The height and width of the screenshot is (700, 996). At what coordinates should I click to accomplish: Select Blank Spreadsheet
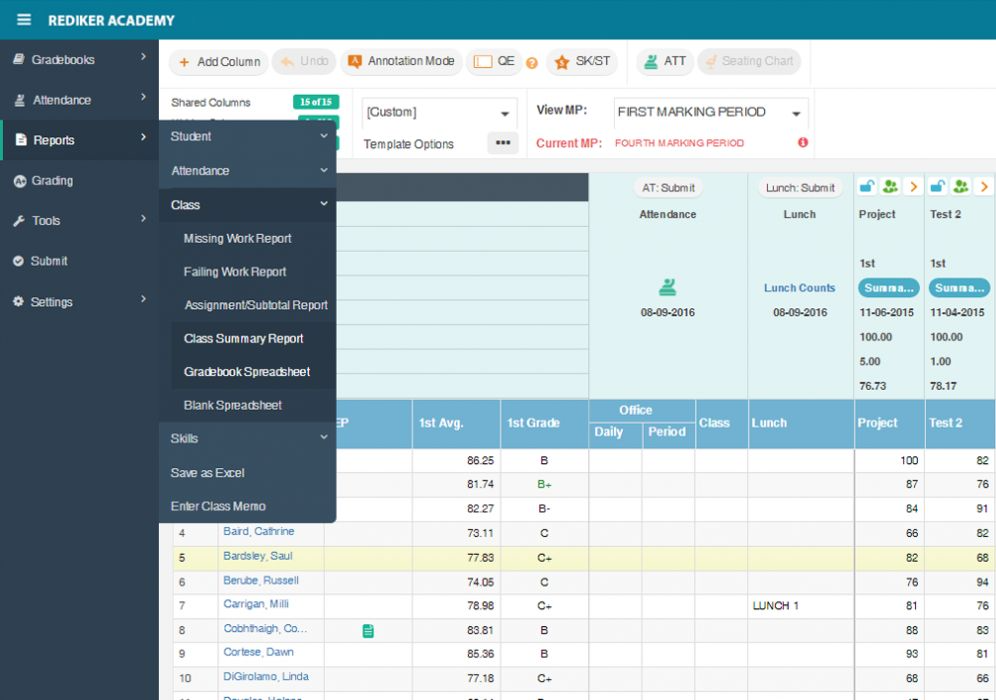[232, 405]
